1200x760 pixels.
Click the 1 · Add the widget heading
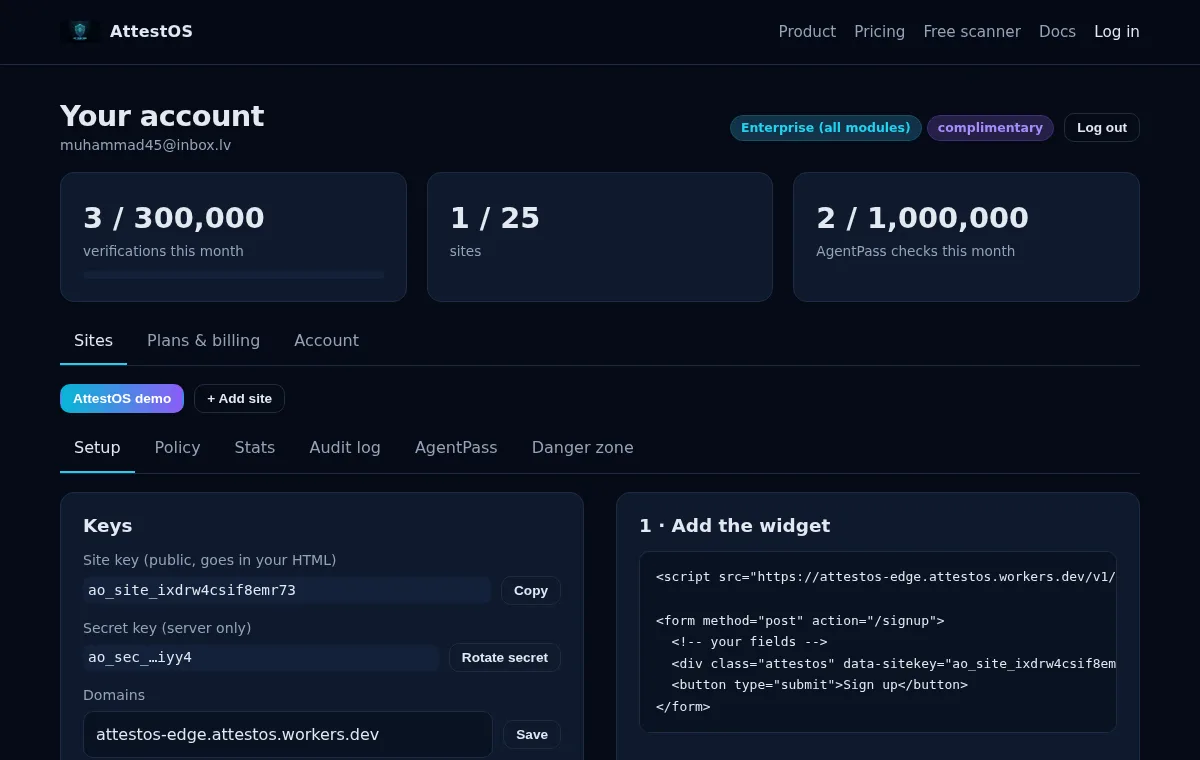(x=735, y=526)
